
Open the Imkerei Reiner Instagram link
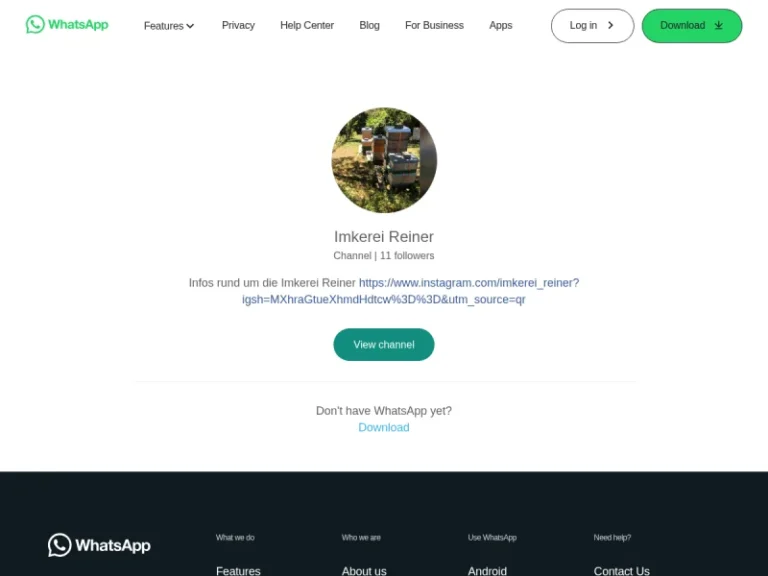(x=410, y=291)
